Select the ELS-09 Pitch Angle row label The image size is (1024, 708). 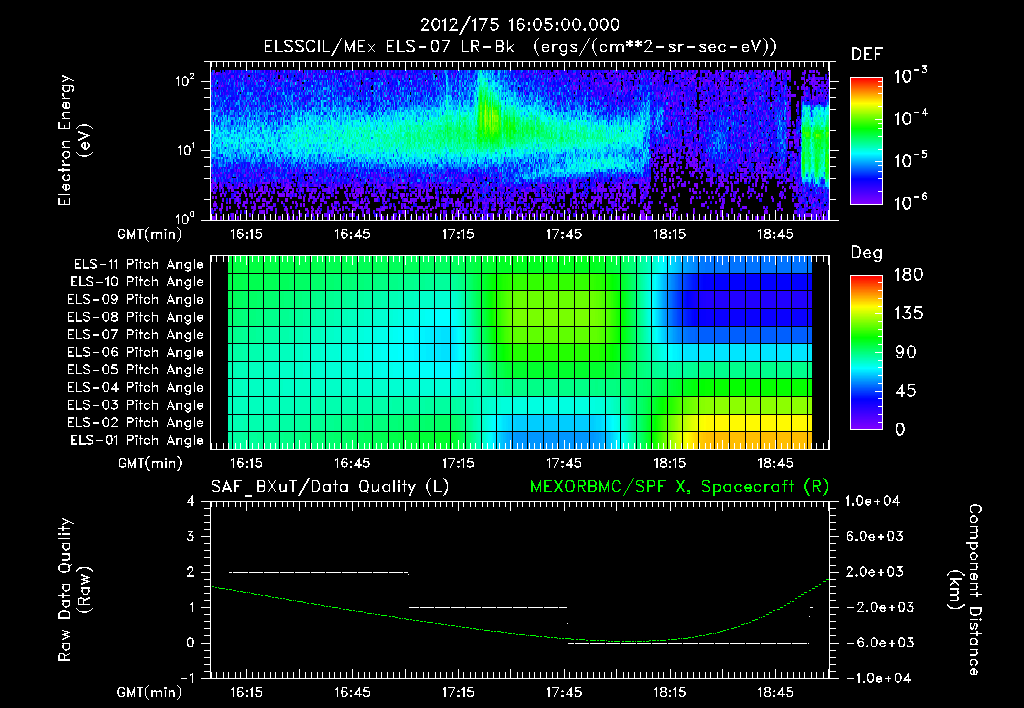click(x=136, y=300)
